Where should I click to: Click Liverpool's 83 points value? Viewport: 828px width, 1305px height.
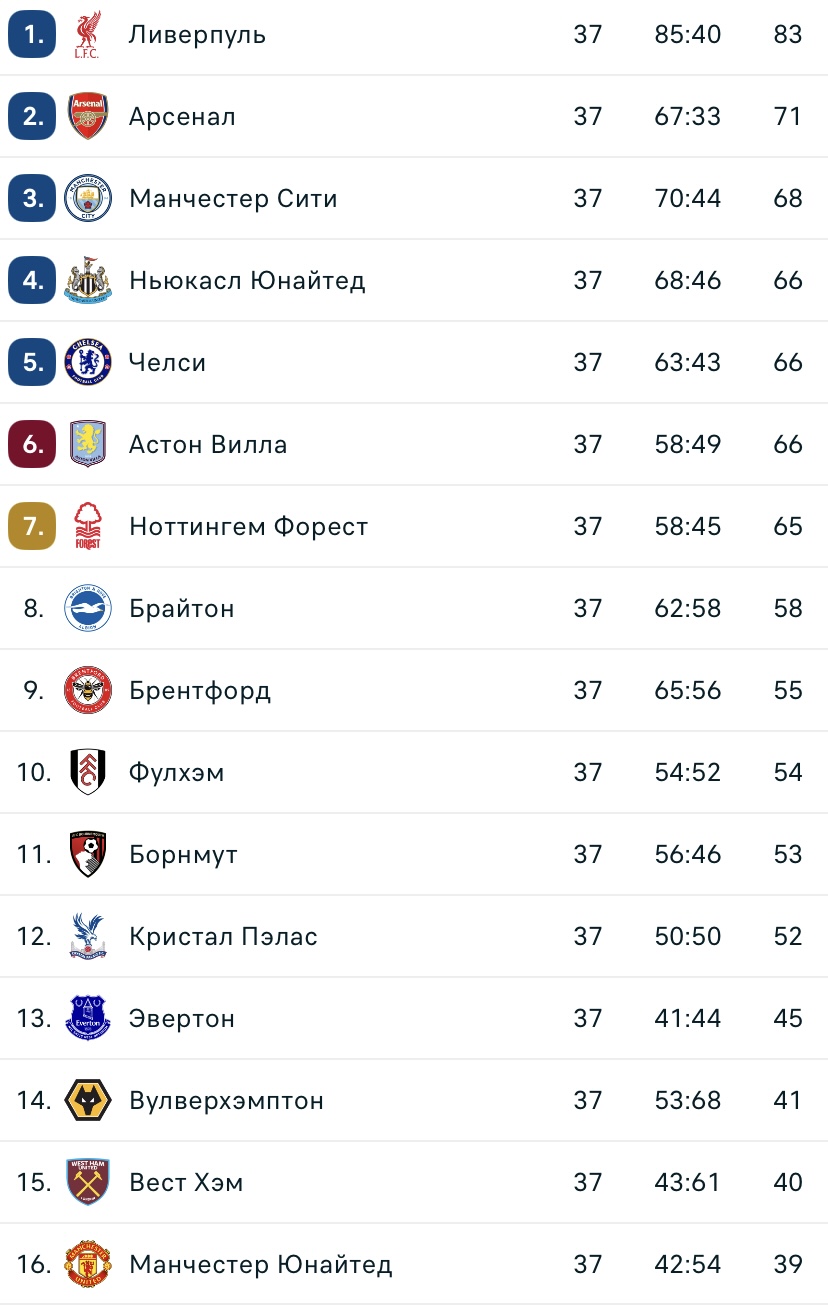pyautogui.click(x=788, y=35)
